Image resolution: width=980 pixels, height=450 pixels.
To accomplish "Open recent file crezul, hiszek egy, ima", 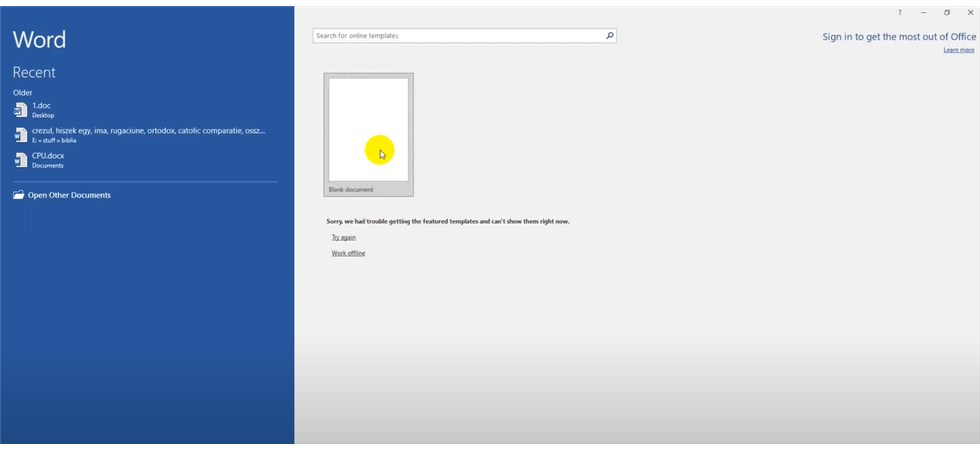I will point(145,135).
